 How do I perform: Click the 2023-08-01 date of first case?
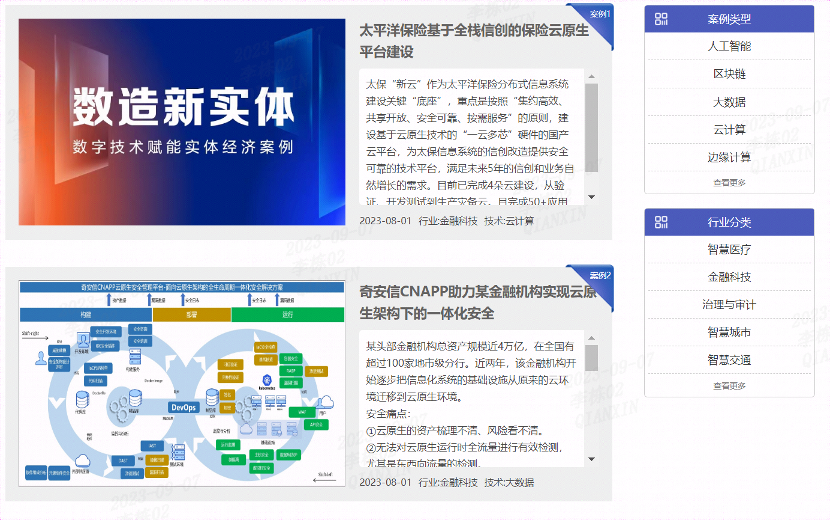tap(385, 221)
